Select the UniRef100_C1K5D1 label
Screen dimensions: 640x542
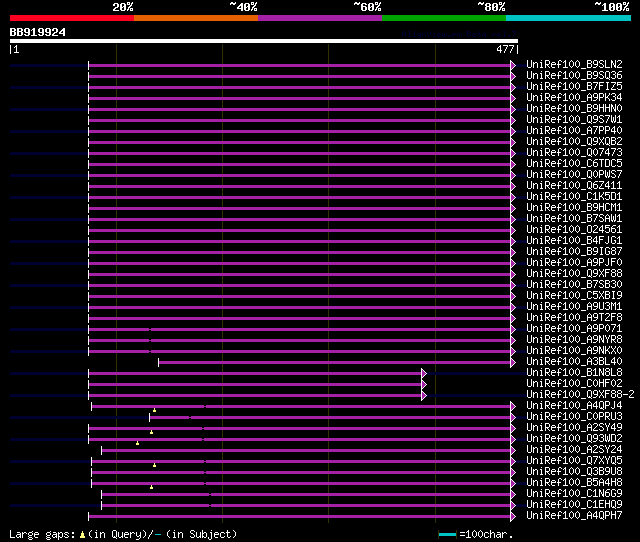pos(574,197)
